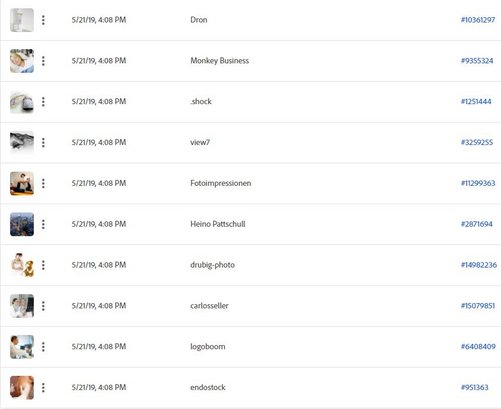Screen dimensions: 501x409
Task: Open the three-dot menu for the view7 row
Action: 43,143
